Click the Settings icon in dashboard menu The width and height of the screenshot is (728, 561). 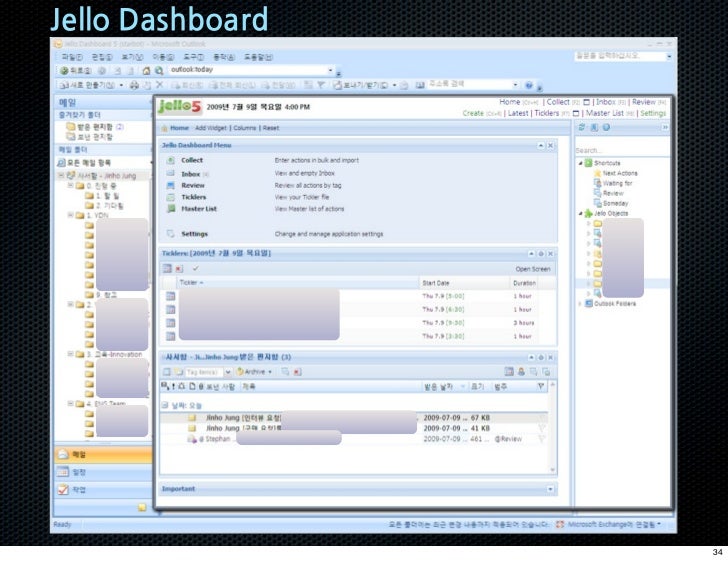point(170,234)
